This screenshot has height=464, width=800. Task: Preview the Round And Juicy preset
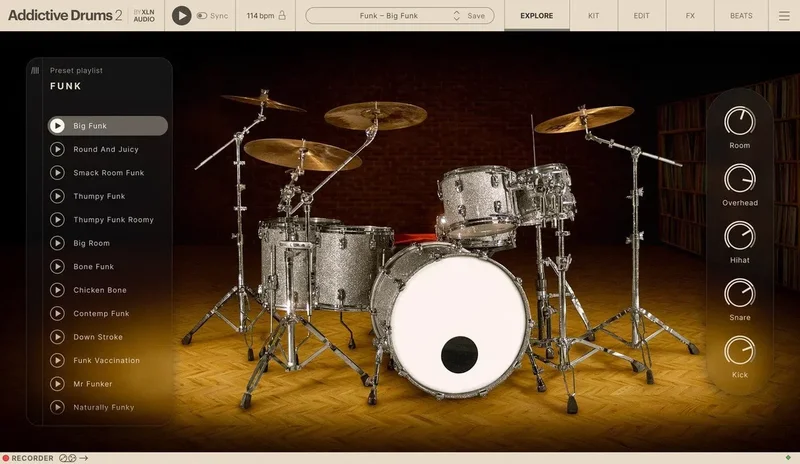(x=57, y=149)
